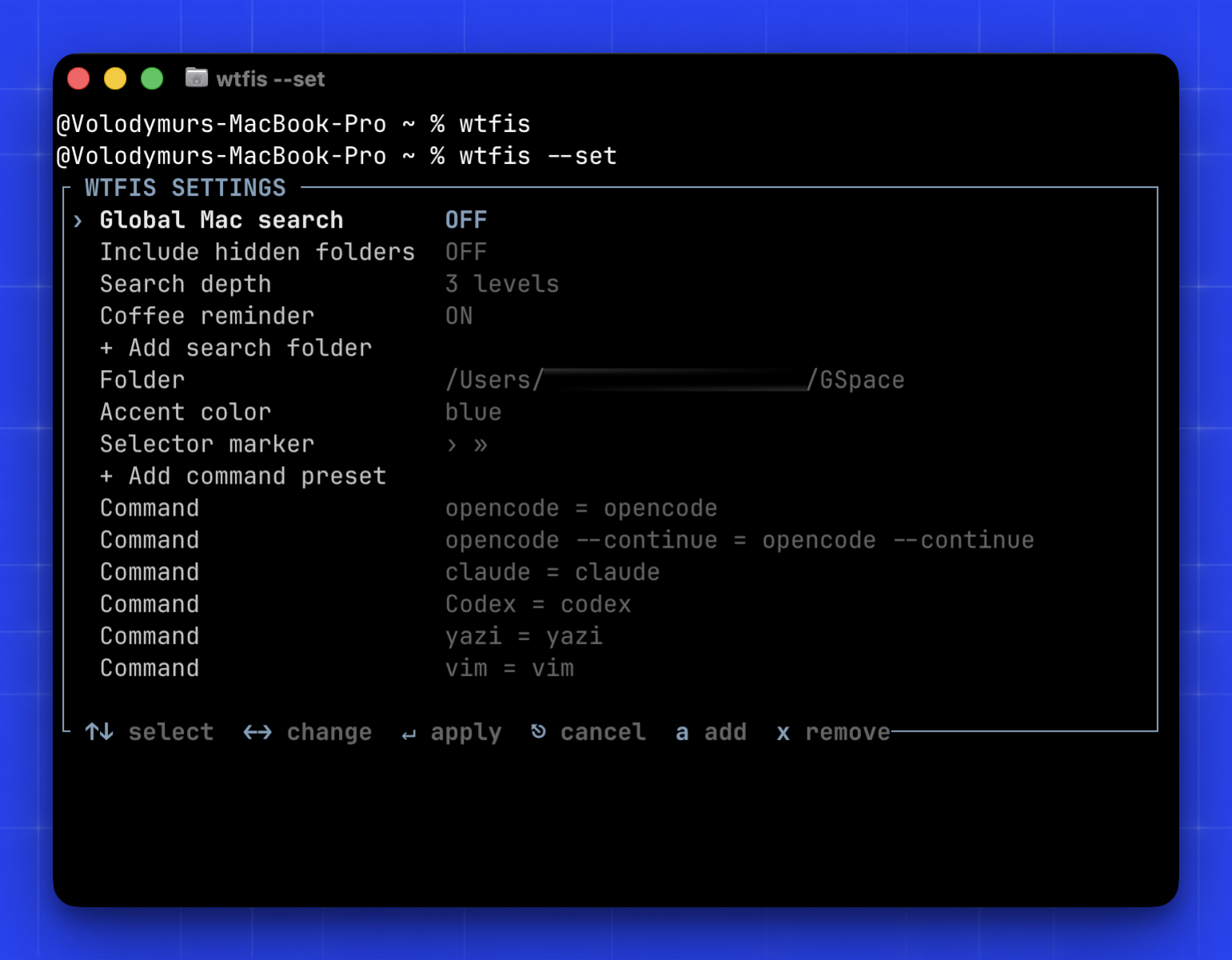Screen dimensions: 1232x960
Task: Change the Accent color blue value
Action: 473,412
